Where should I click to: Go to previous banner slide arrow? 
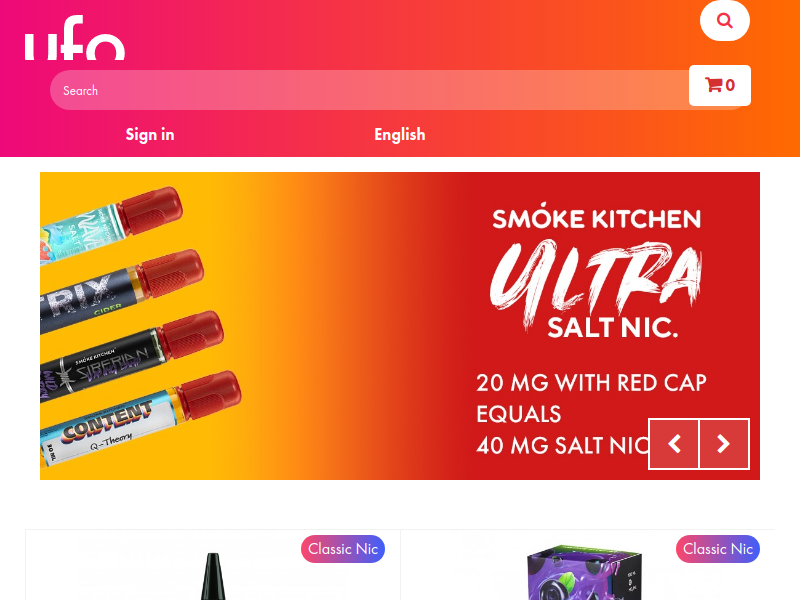(x=673, y=444)
